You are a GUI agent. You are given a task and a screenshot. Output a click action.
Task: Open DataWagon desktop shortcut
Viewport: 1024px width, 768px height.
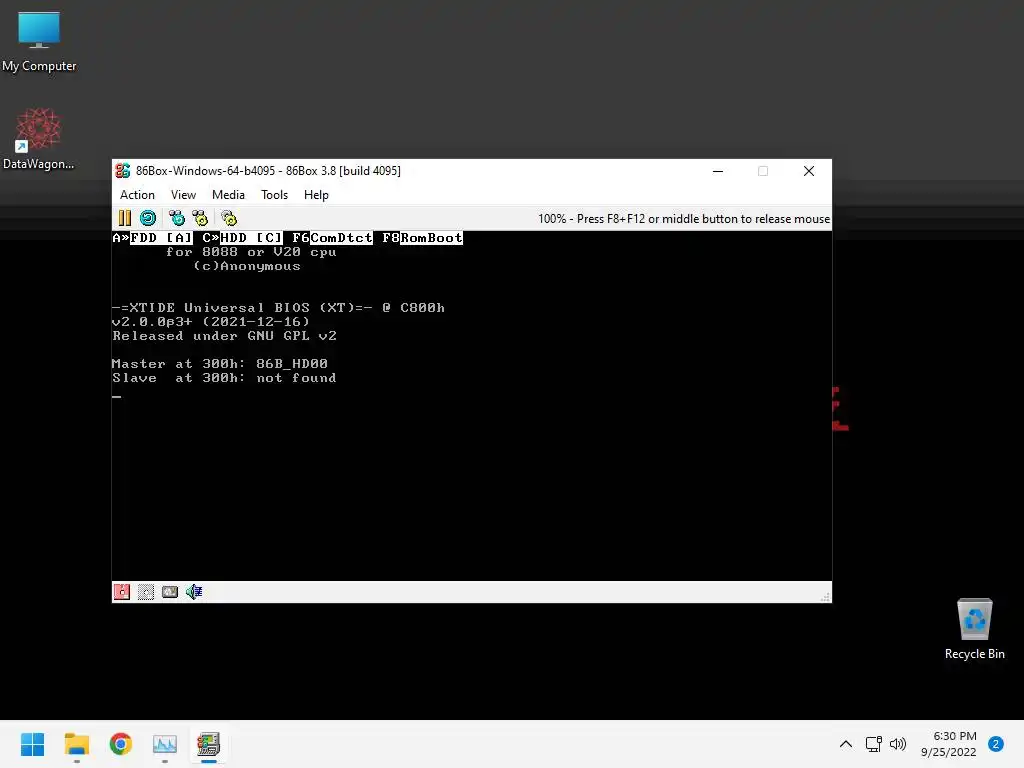coord(39,139)
